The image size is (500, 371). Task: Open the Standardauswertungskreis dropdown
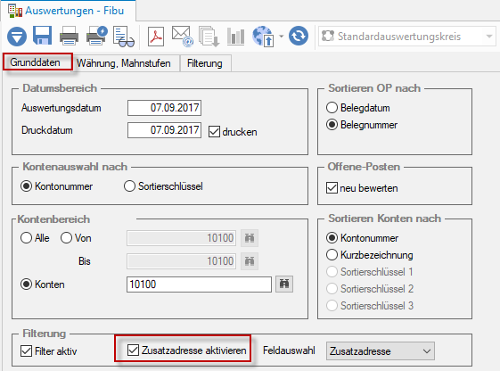(407, 36)
